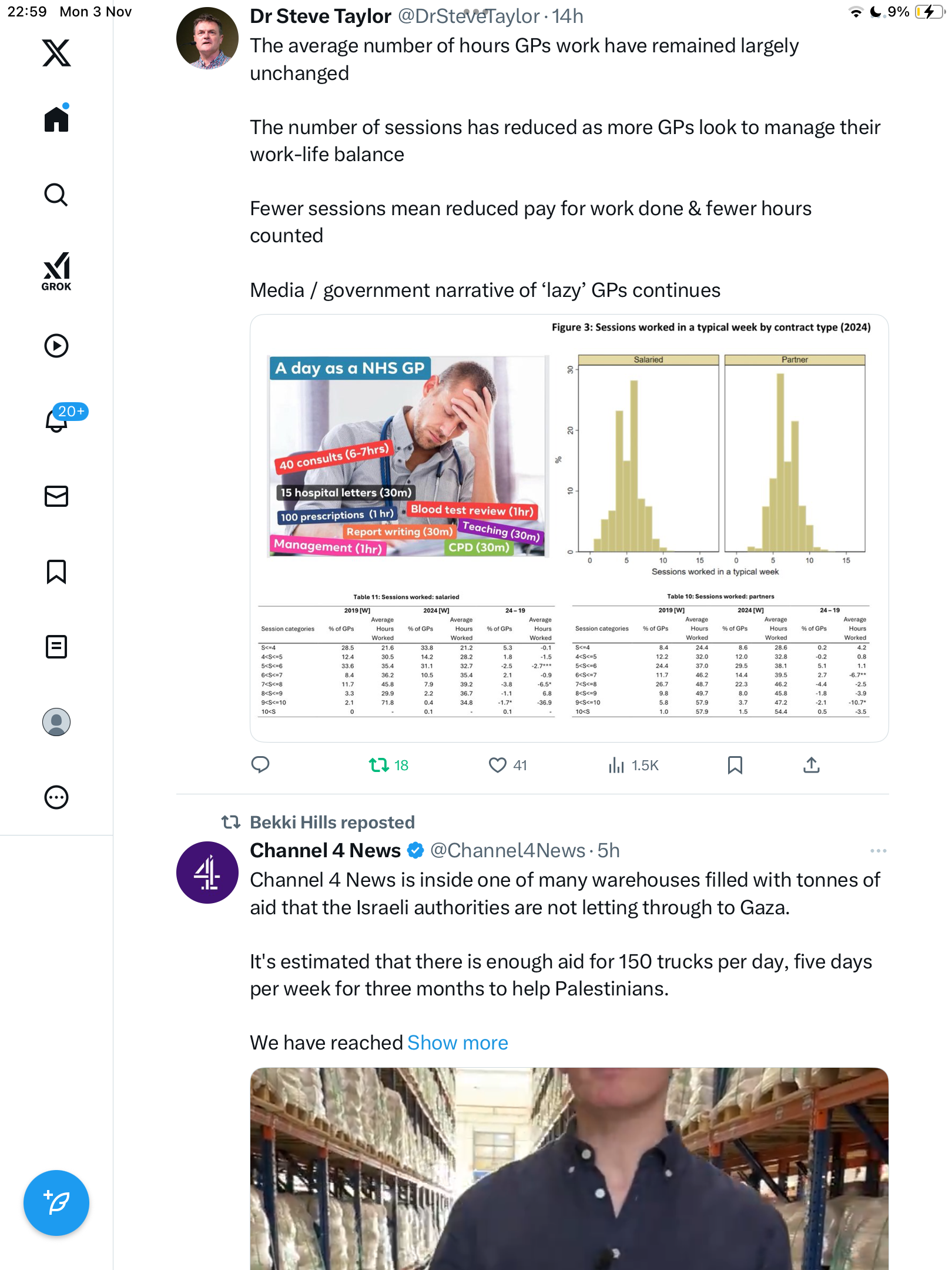
Task: Open more options menu on Channel 4 News post
Action: click(x=878, y=851)
